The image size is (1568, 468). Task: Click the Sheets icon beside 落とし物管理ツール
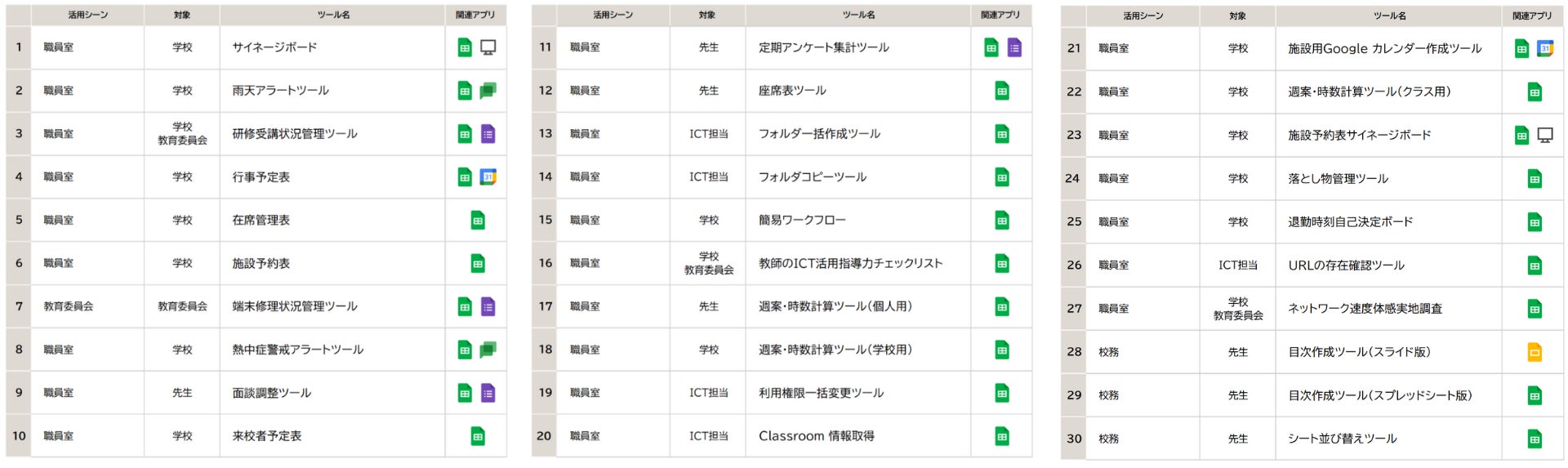tap(1535, 179)
